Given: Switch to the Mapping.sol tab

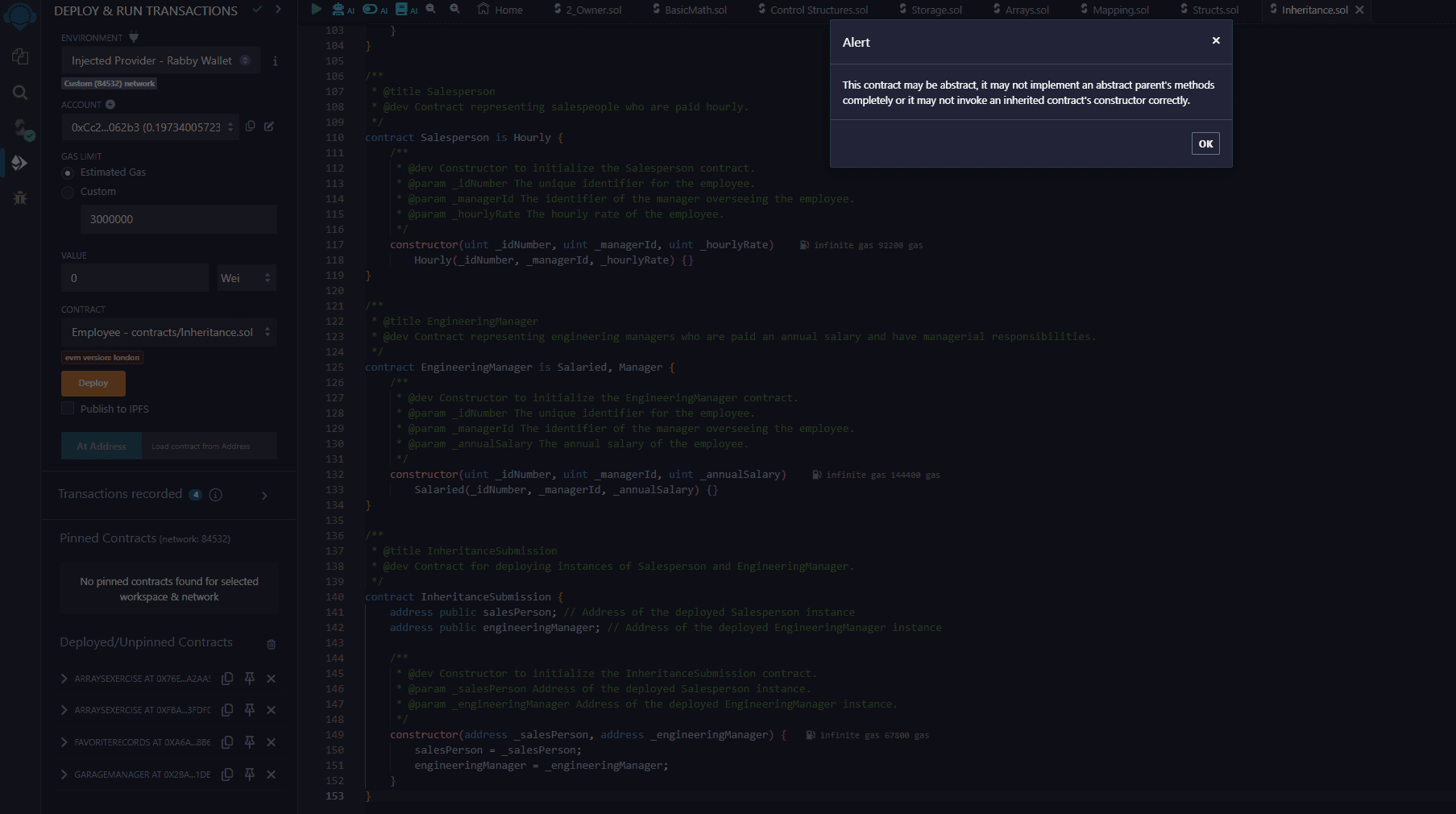Looking at the screenshot, I should (x=1114, y=10).
